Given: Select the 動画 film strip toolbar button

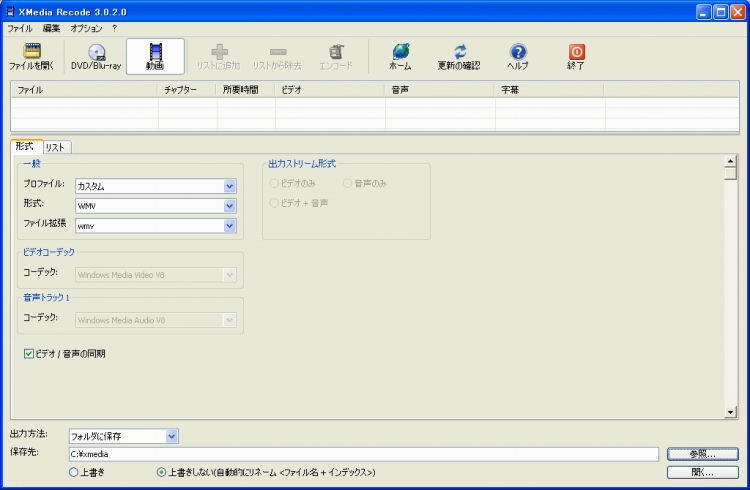Looking at the screenshot, I should [155, 56].
